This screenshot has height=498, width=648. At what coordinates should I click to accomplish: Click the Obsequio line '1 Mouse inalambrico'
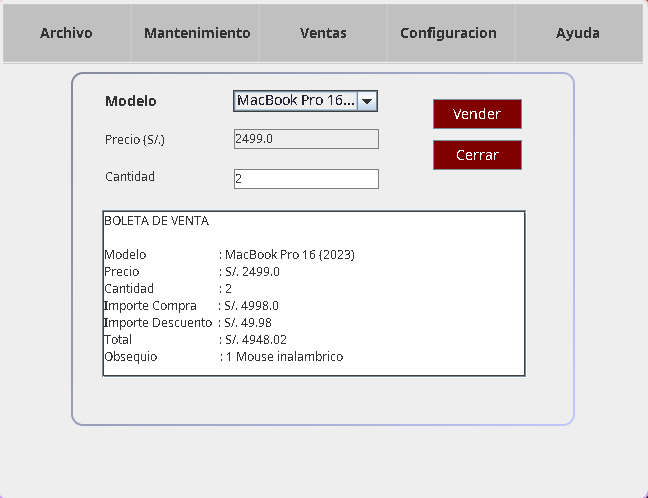pos(284,356)
